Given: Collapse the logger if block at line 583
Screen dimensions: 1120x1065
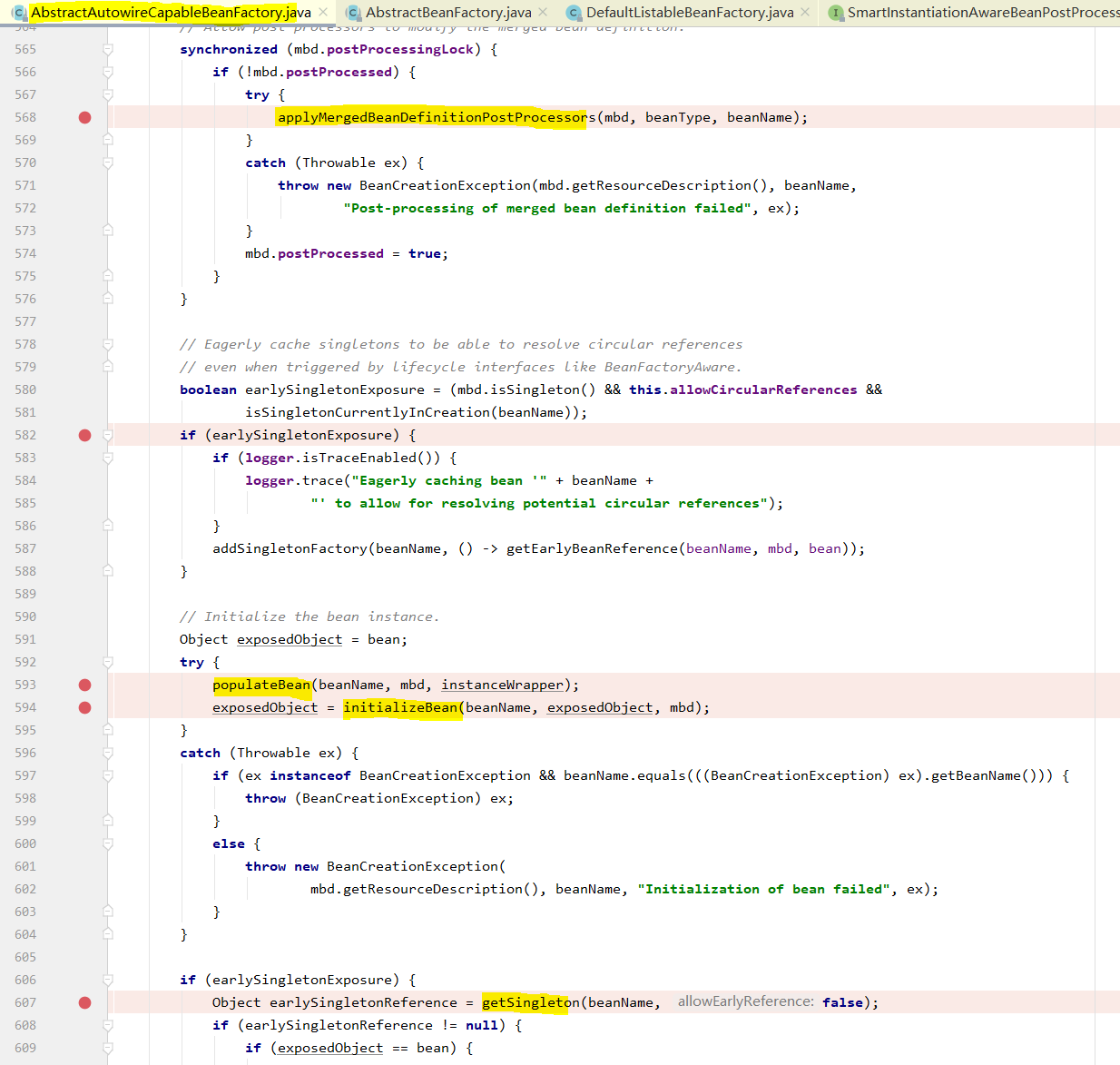Looking at the screenshot, I should coord(108,458).
